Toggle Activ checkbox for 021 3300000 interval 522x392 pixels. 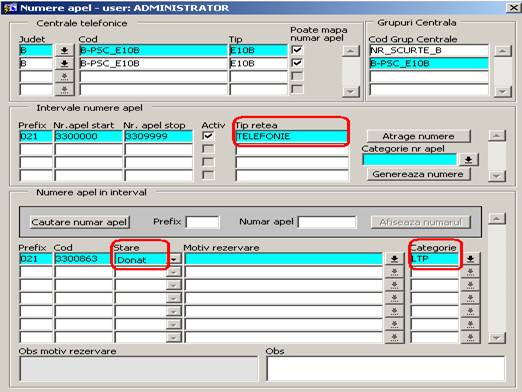tap(208, 136)
